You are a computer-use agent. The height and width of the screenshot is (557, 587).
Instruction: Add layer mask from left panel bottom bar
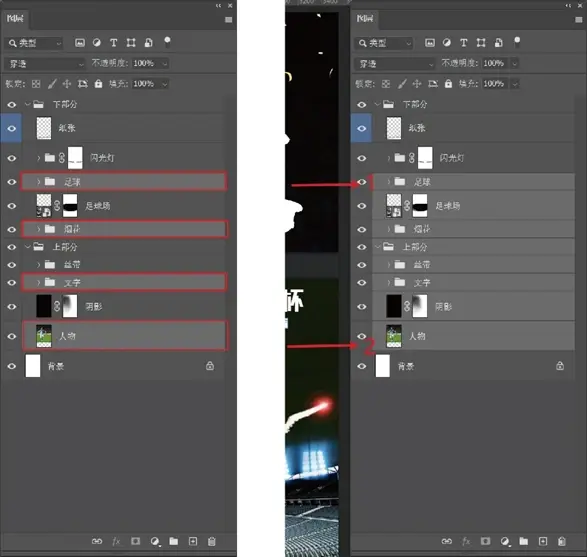[136, 541]
